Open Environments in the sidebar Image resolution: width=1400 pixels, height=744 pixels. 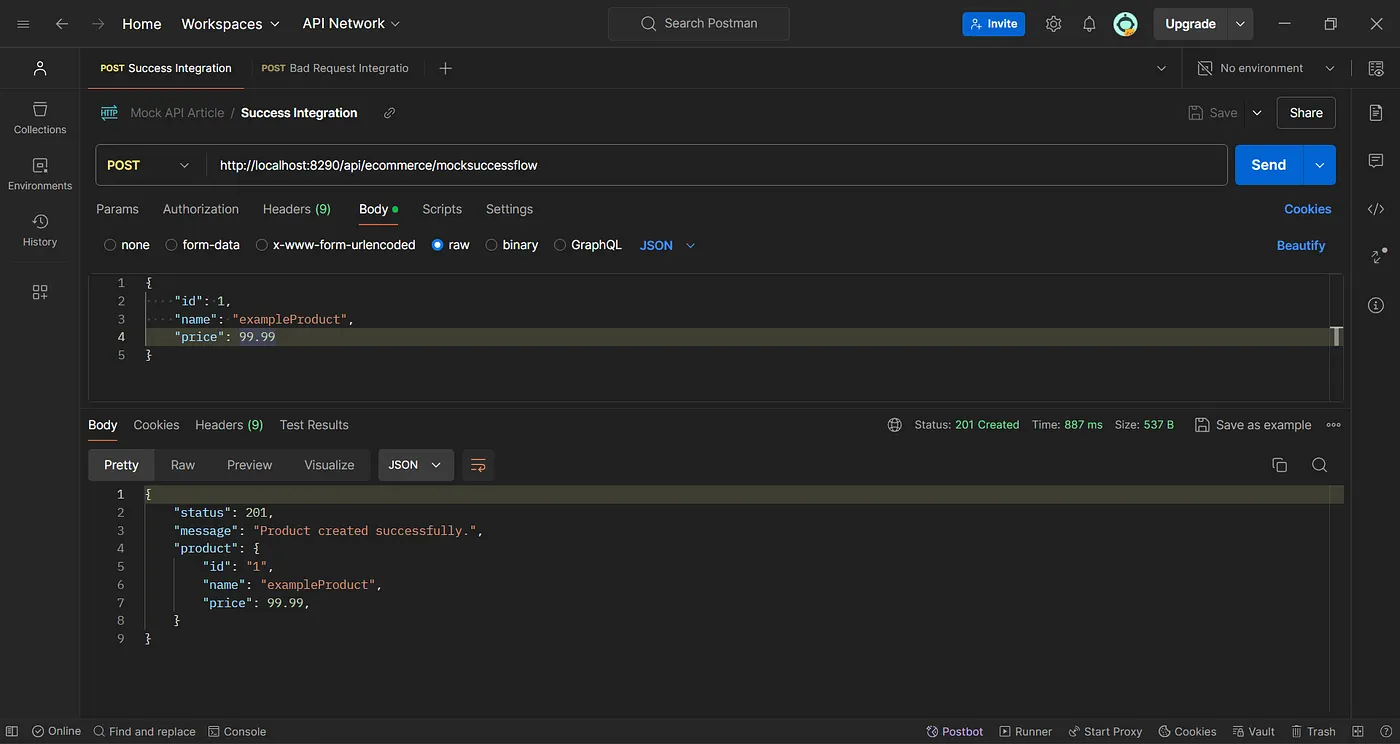click(x=40, y=174)
